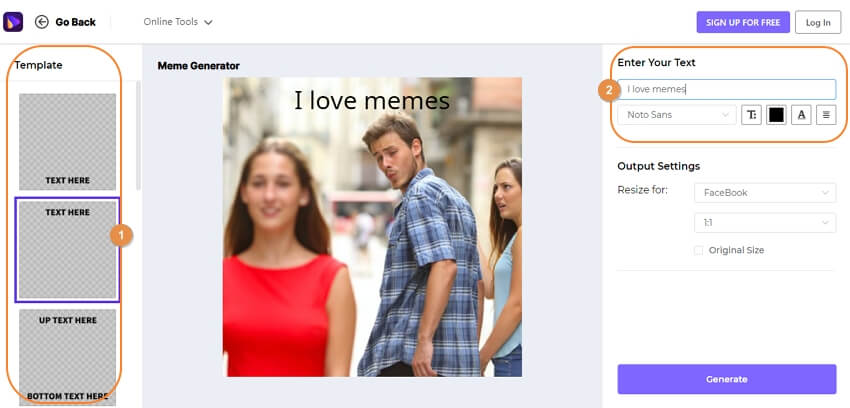Click the SIGN UP FOR FREE button
Image resolution: width=850 pixels, height=408 pixels.
click(743, 22)
